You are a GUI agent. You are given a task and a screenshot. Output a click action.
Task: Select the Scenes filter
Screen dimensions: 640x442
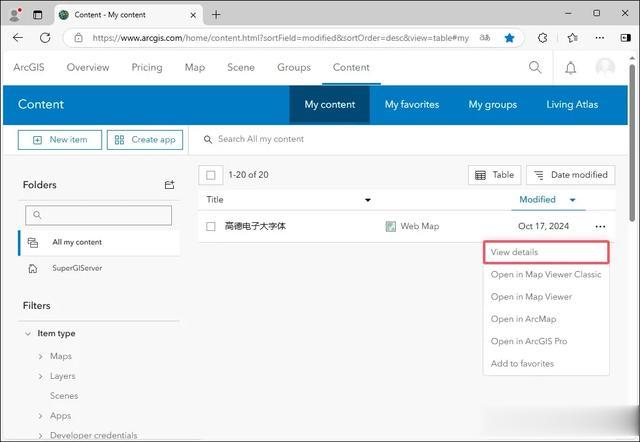tap(64, 395)
